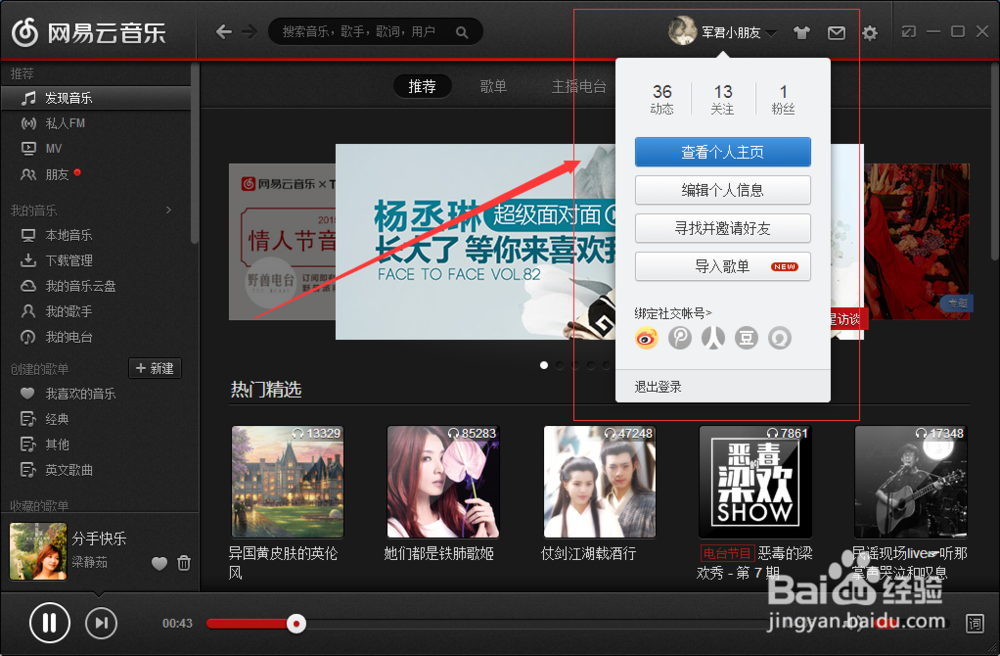Pause the currently playing song
Viewport: 1000px width, 656px height.
tap(49, 623)
